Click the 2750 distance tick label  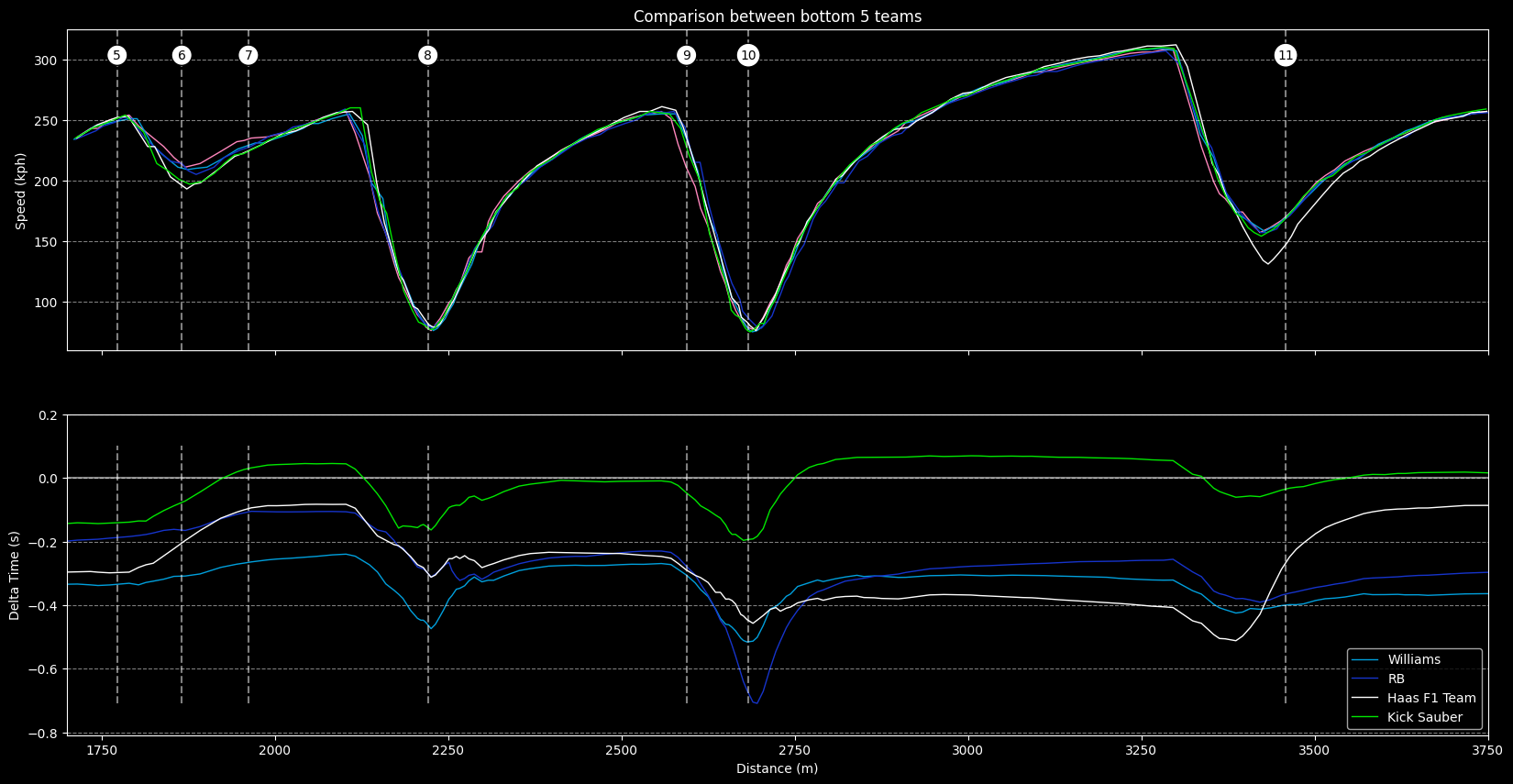point(795,749)
